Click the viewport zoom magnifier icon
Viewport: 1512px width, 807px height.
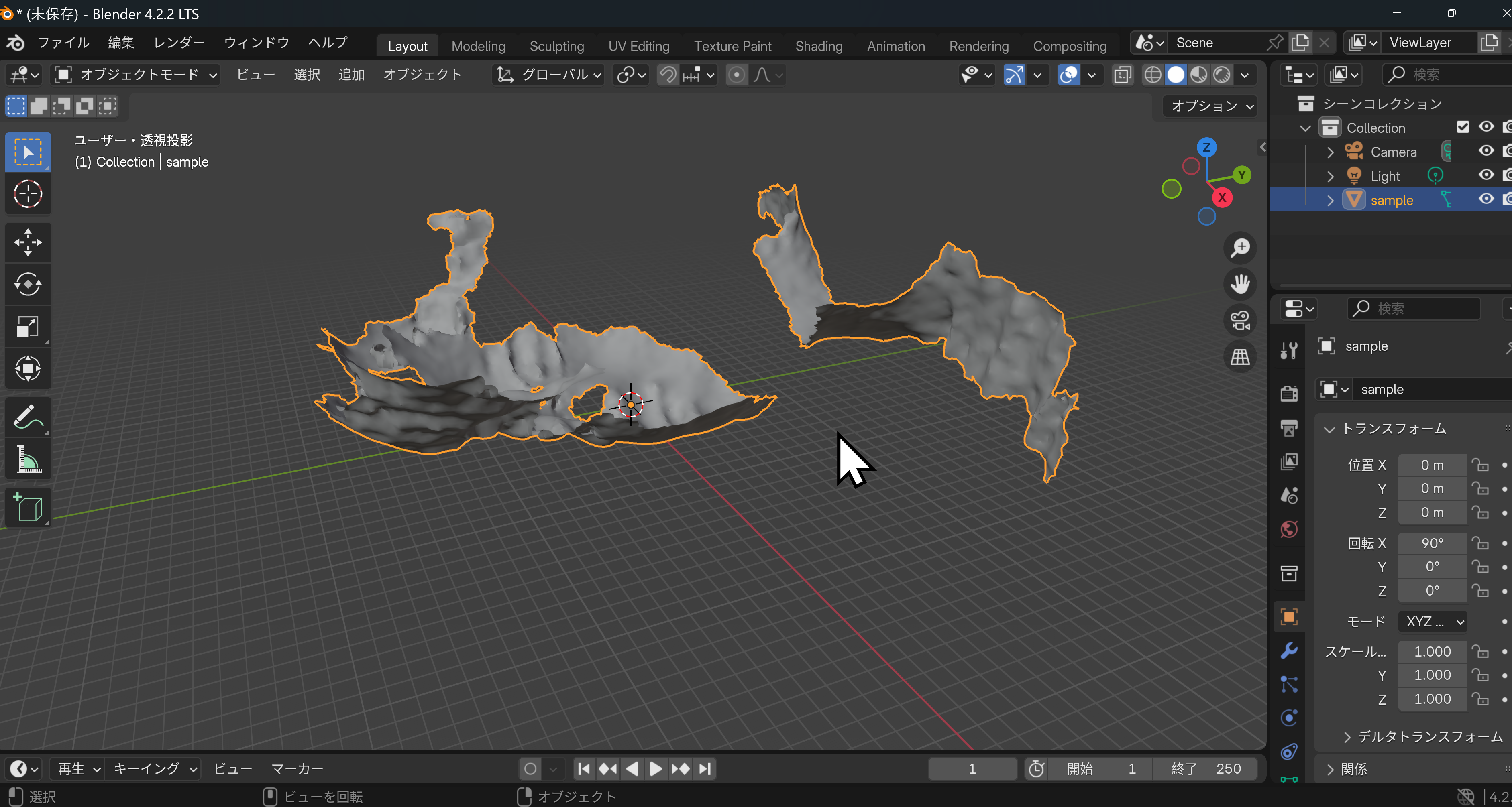pos(1240,248)
